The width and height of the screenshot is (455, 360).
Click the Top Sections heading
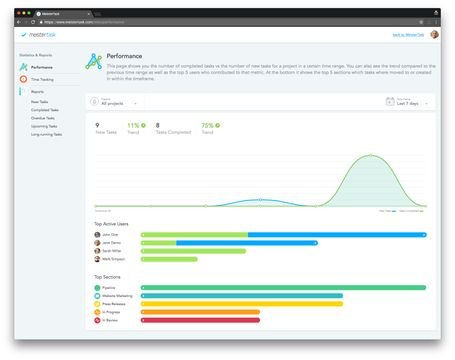tap(107, 277)
